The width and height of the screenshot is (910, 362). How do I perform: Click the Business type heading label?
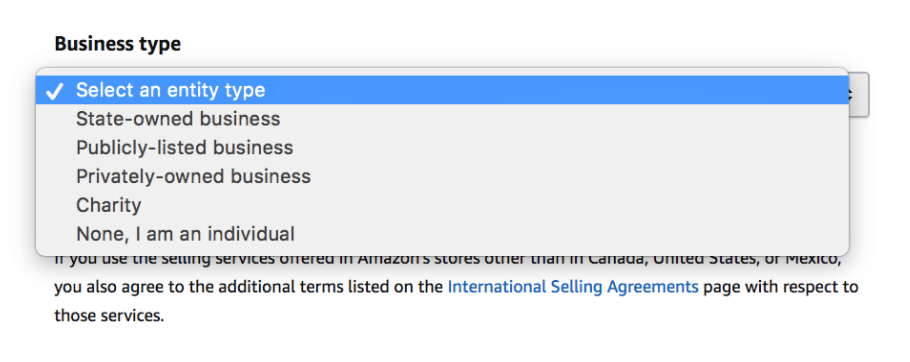(117, 44)
